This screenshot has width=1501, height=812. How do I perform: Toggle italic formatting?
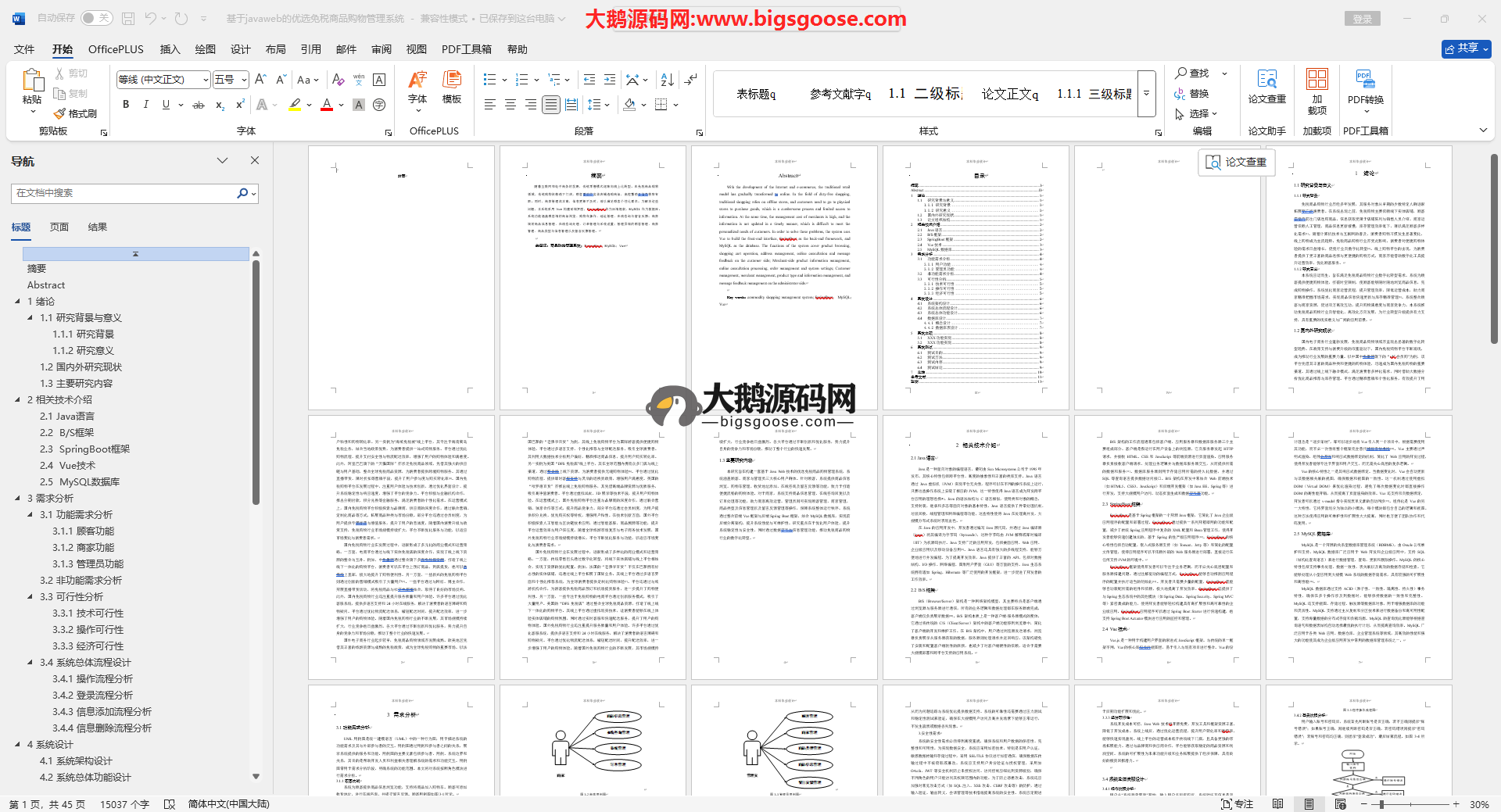145,105
